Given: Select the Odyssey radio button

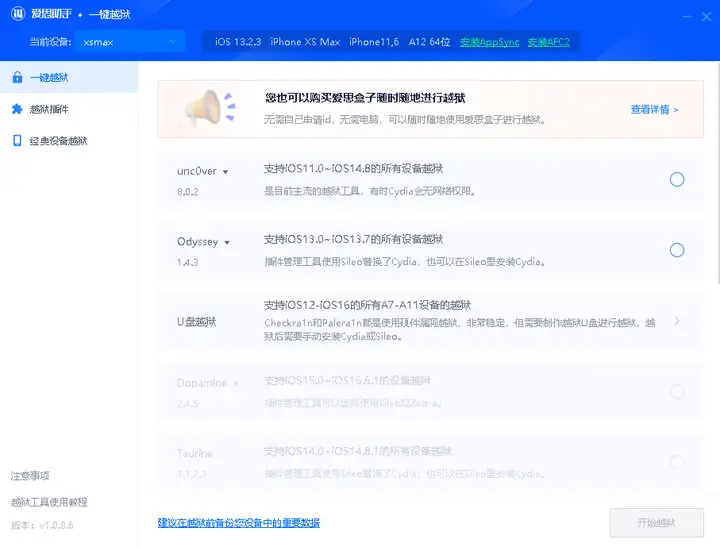Looking at the screenshot, I should 677,250.
